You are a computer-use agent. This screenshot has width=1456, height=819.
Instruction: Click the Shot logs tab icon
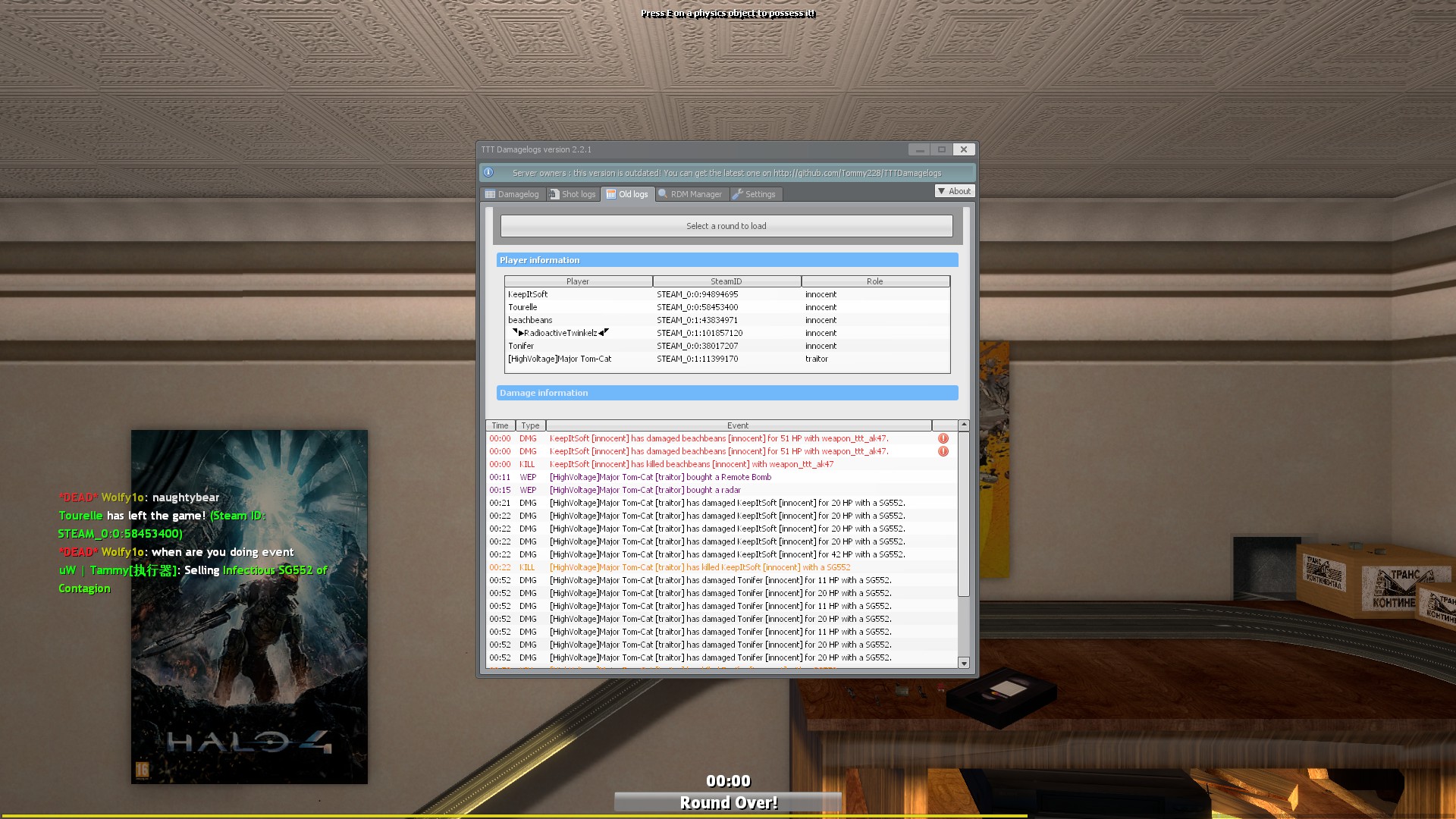click(554, 194)
